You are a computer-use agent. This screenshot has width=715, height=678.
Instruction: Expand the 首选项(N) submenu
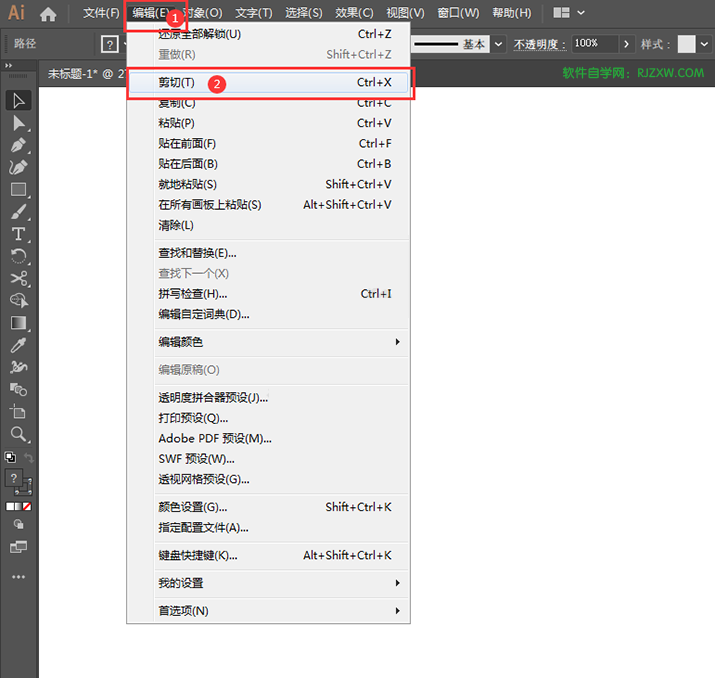pyautogui.click(x=269, y=611)
